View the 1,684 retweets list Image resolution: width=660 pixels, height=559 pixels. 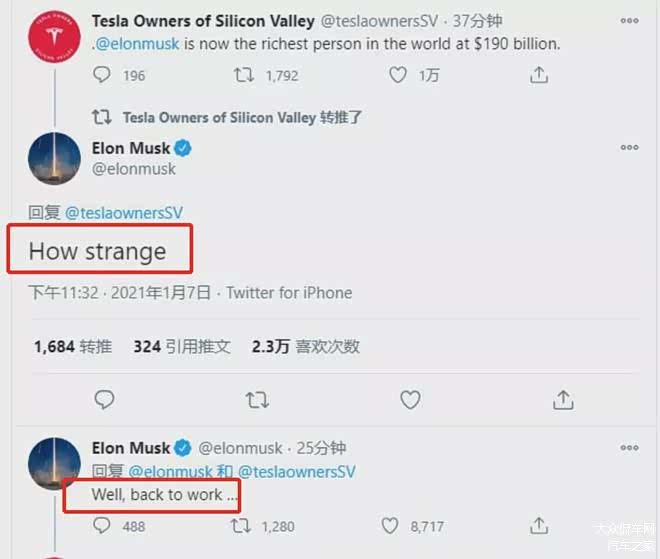[73, 347]
